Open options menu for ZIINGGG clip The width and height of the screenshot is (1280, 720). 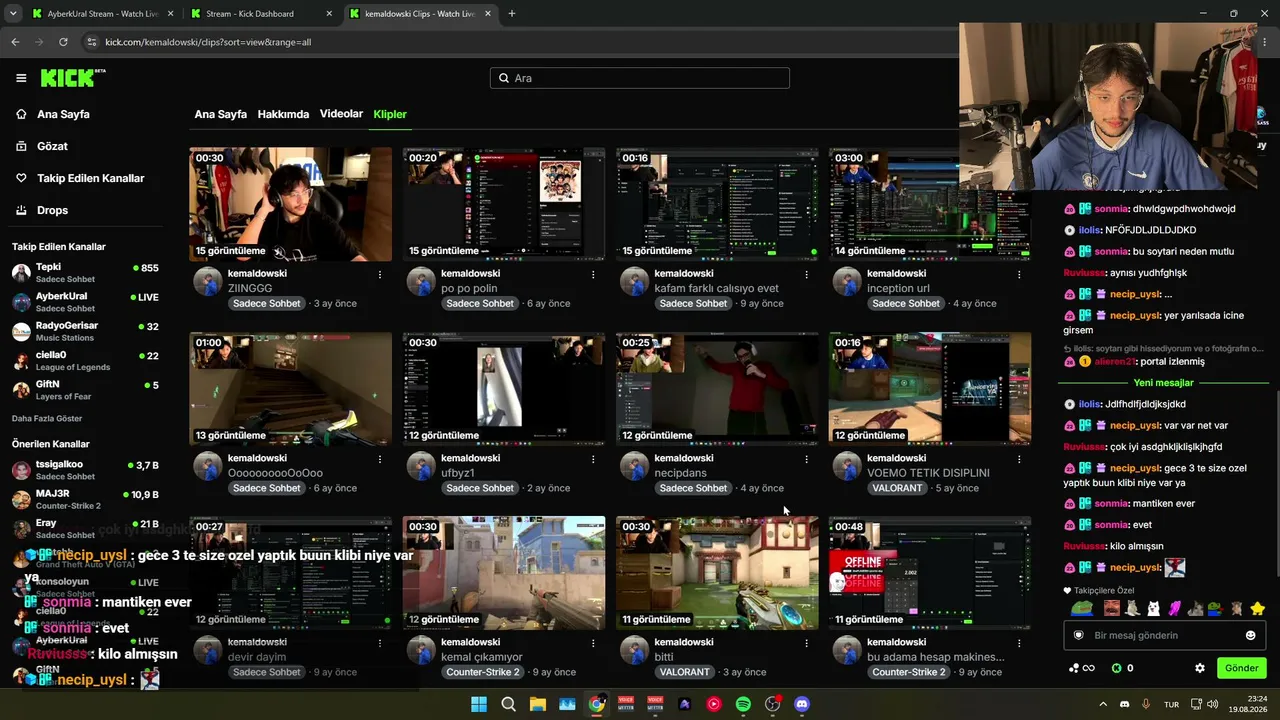[x=380, y=274]
